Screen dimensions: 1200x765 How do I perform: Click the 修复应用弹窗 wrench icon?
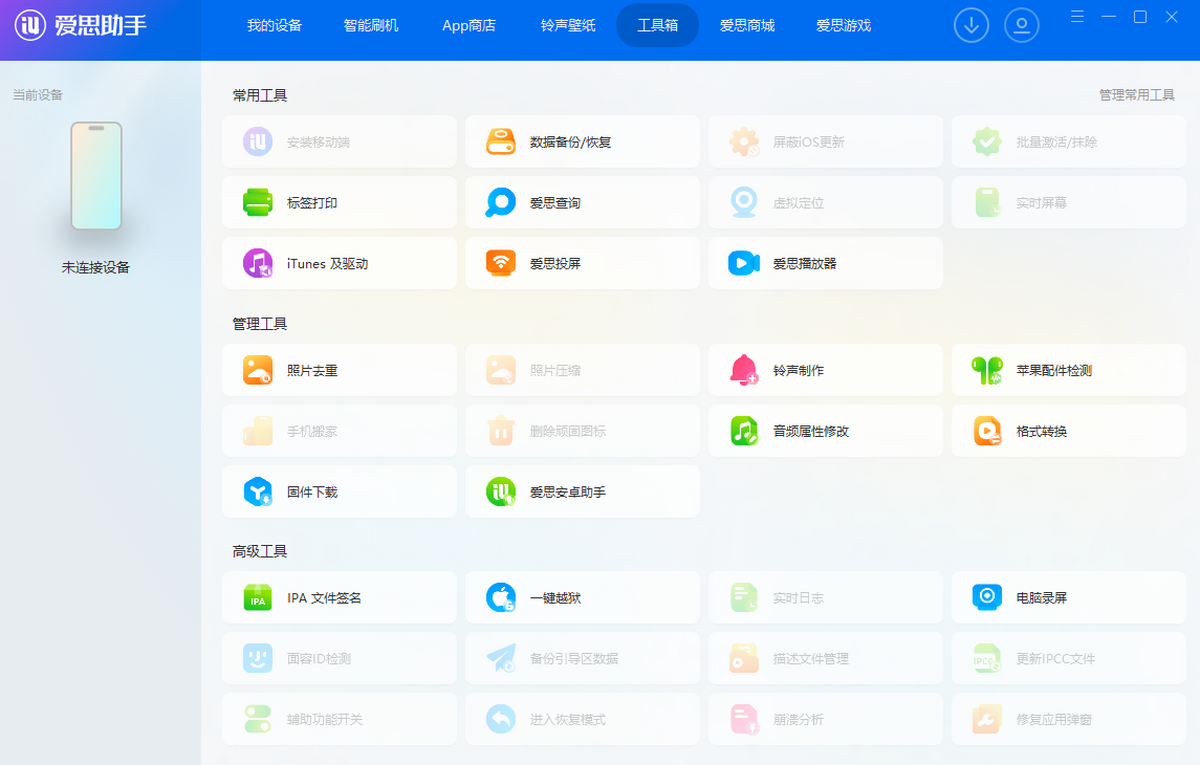click(987, 719)
